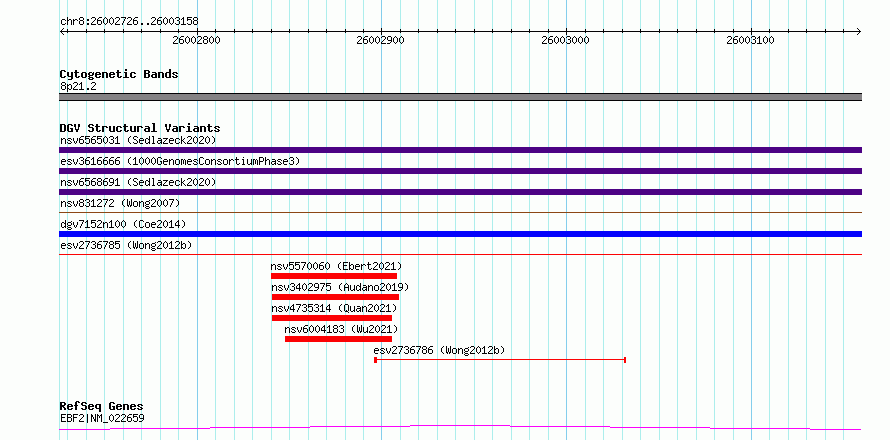The height and width of the screenshot is (440, 890).
Task: Click the Cytogenetic Bands track title
Action: 119,74
